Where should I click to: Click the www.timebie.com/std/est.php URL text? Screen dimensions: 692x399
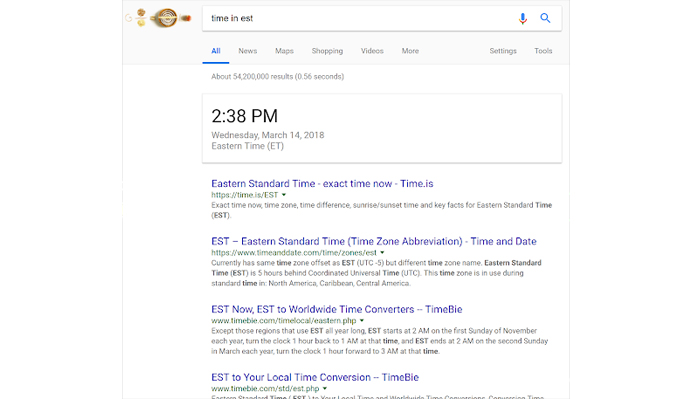coord(265,388)
